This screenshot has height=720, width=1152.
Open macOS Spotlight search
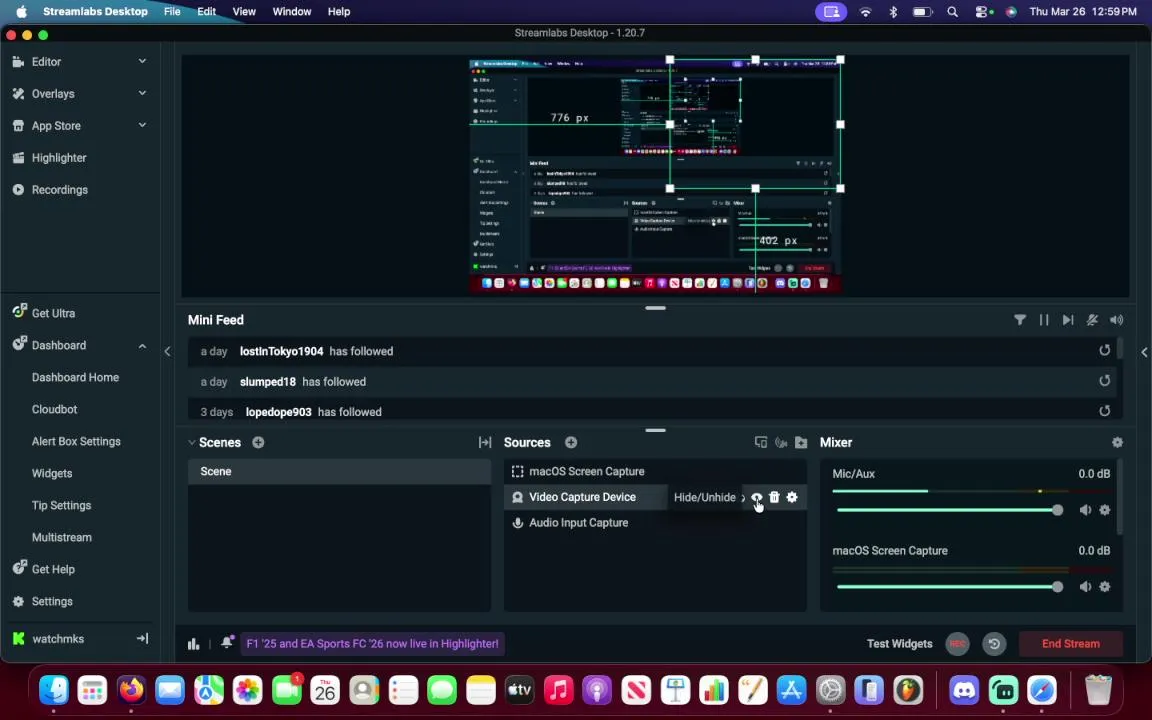[x=952, y=12]
